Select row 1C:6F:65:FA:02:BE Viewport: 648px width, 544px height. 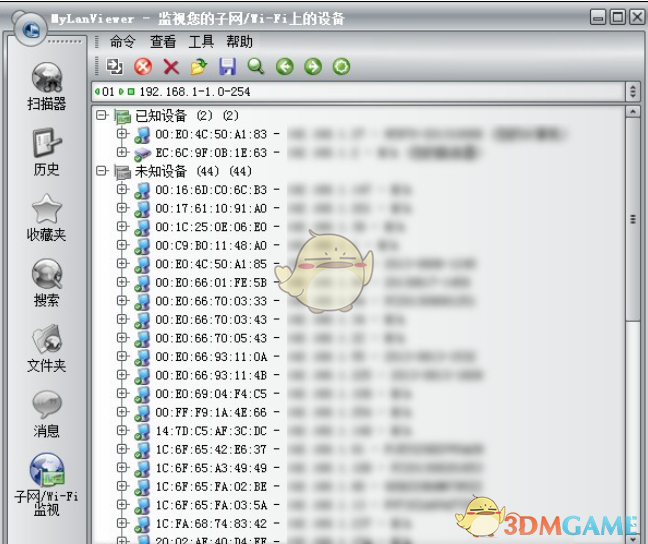(x=211, y=487)
